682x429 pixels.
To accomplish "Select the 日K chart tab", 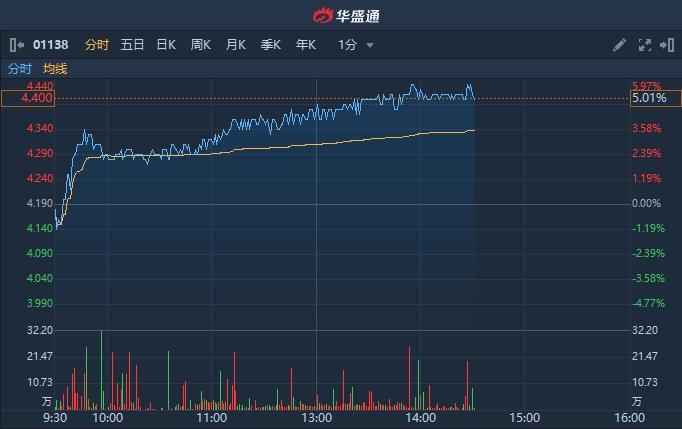I will coord(166,45).
